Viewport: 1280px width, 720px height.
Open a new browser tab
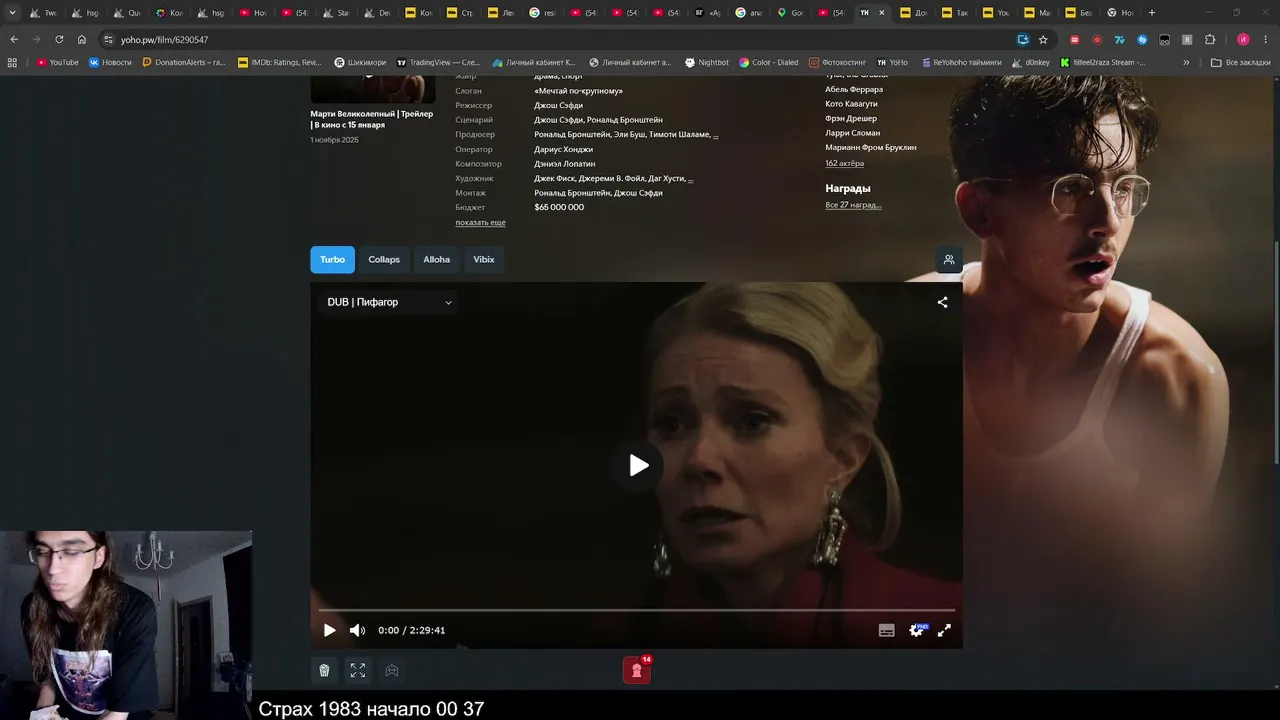coord(1152,13)
